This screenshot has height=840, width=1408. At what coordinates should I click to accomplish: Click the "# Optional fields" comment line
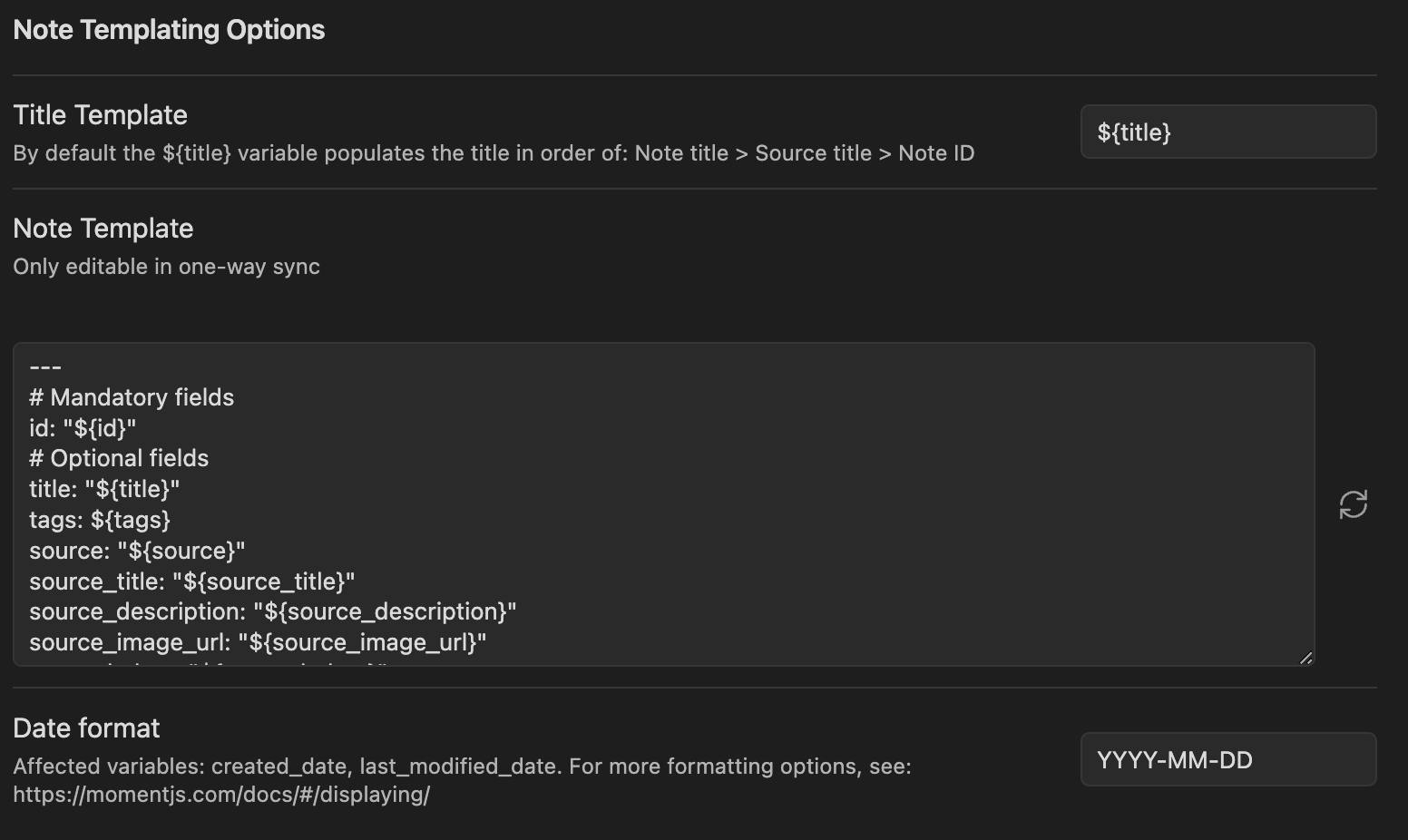(119, 458)
